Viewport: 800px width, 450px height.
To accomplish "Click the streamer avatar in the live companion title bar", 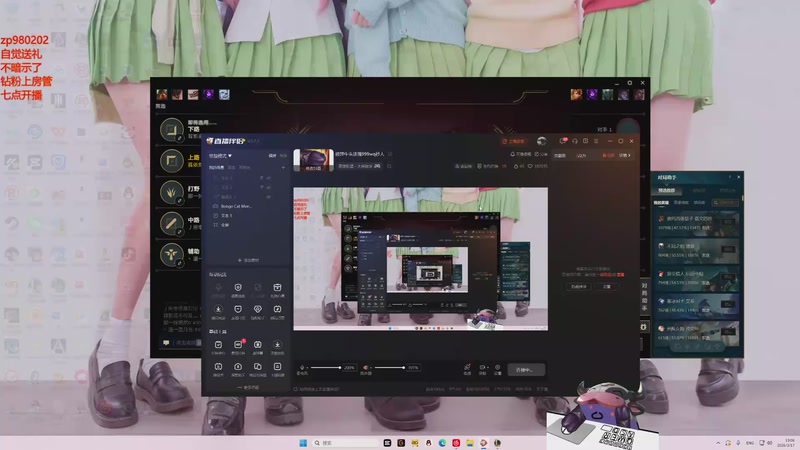I will [x=541, y=141].
